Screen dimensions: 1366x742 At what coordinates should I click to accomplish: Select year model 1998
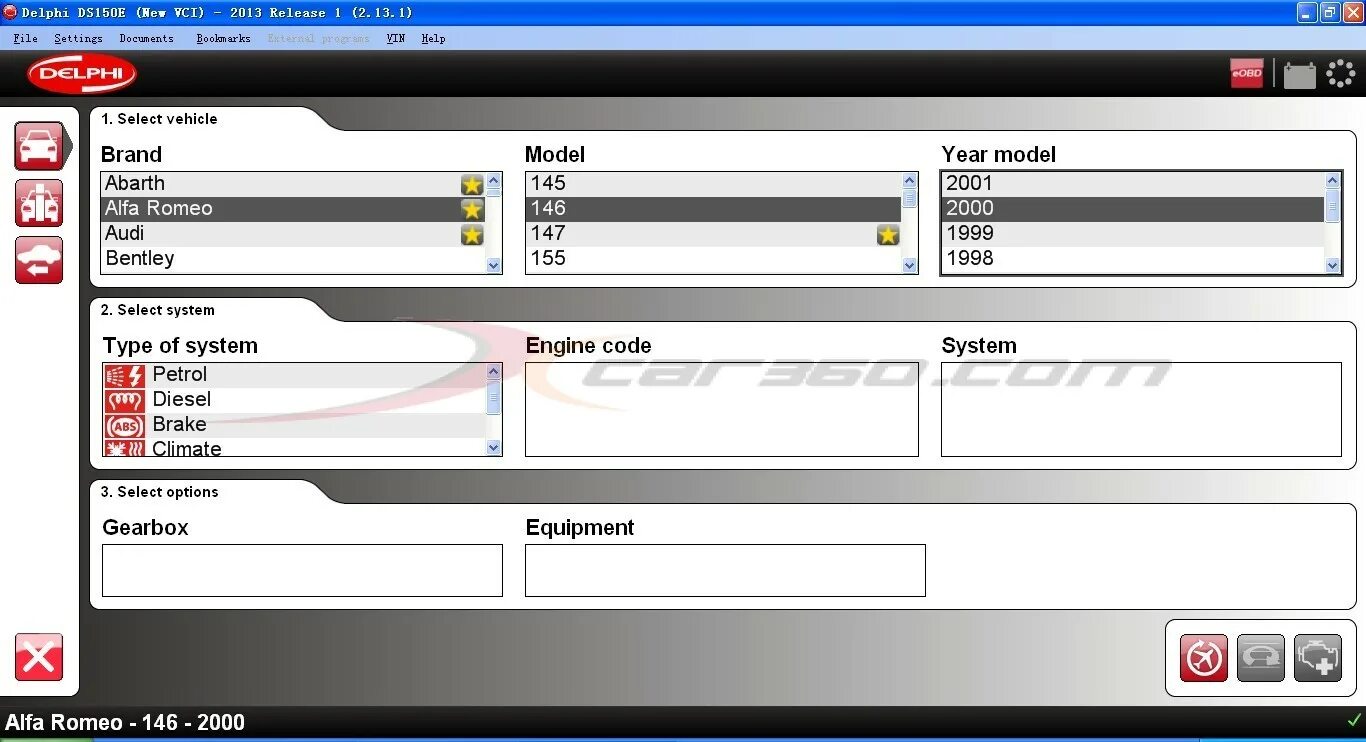pyautogui.click(x=1133, y=259)
